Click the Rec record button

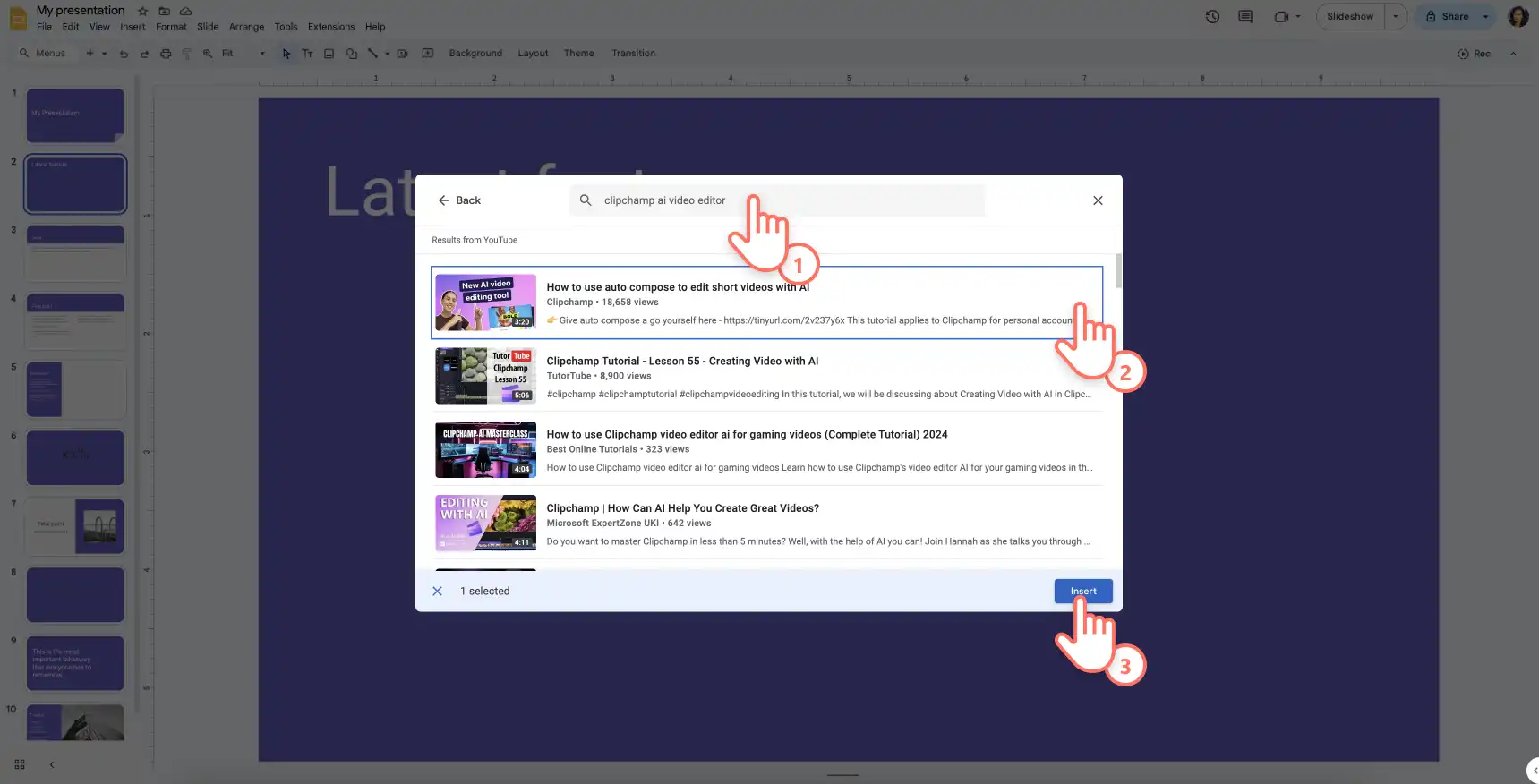(x=1474, y=54)
